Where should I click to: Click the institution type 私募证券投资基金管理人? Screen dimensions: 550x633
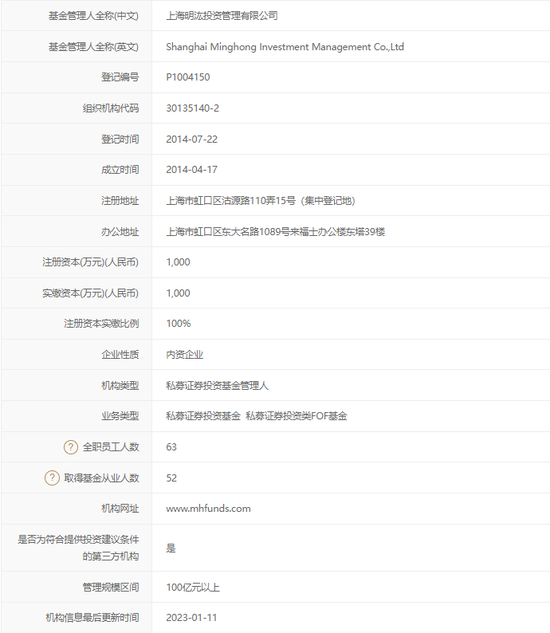click(217, 386)
